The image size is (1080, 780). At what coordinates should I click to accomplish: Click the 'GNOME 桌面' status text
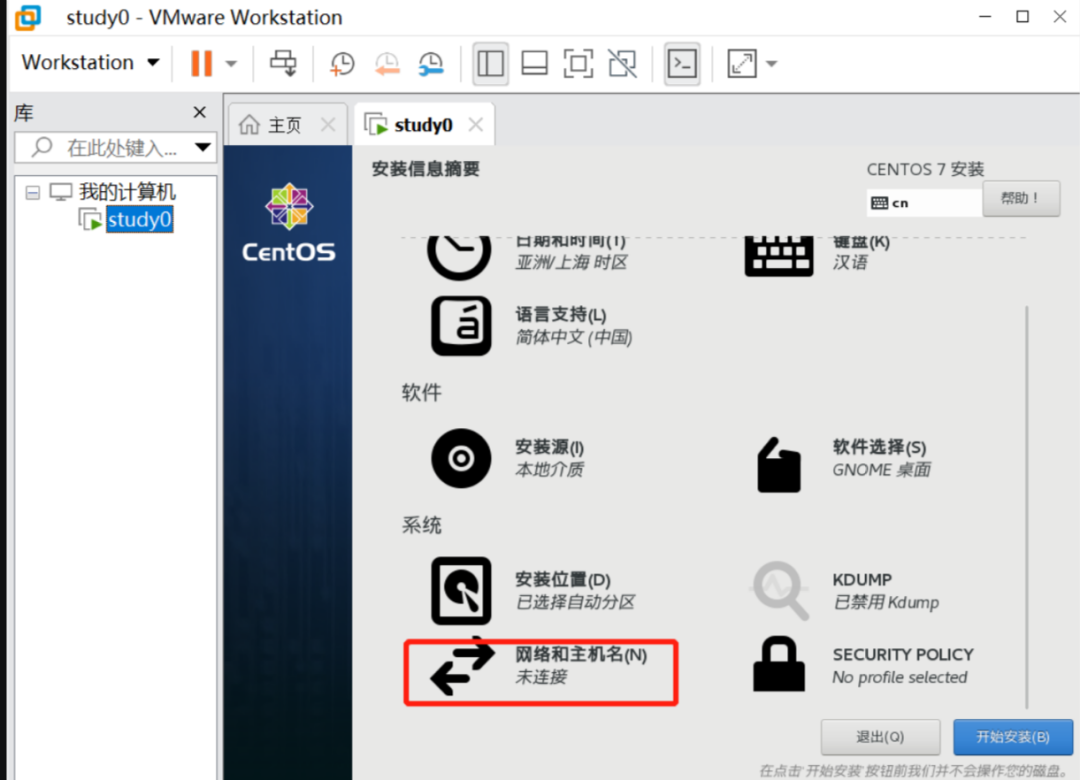tap(882, 470)
